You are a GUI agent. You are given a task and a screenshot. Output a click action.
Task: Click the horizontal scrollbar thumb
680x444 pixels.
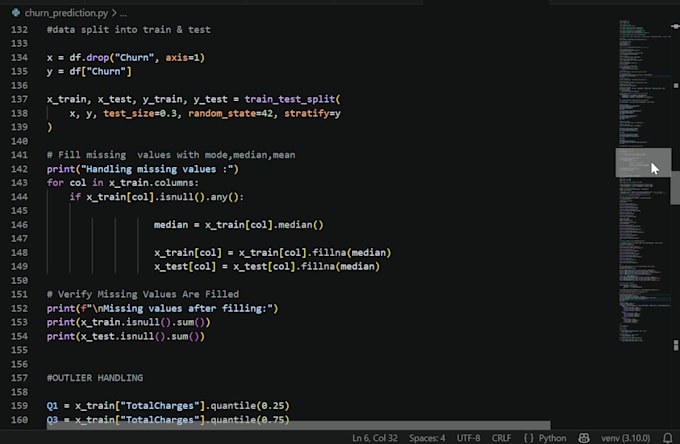298,425
